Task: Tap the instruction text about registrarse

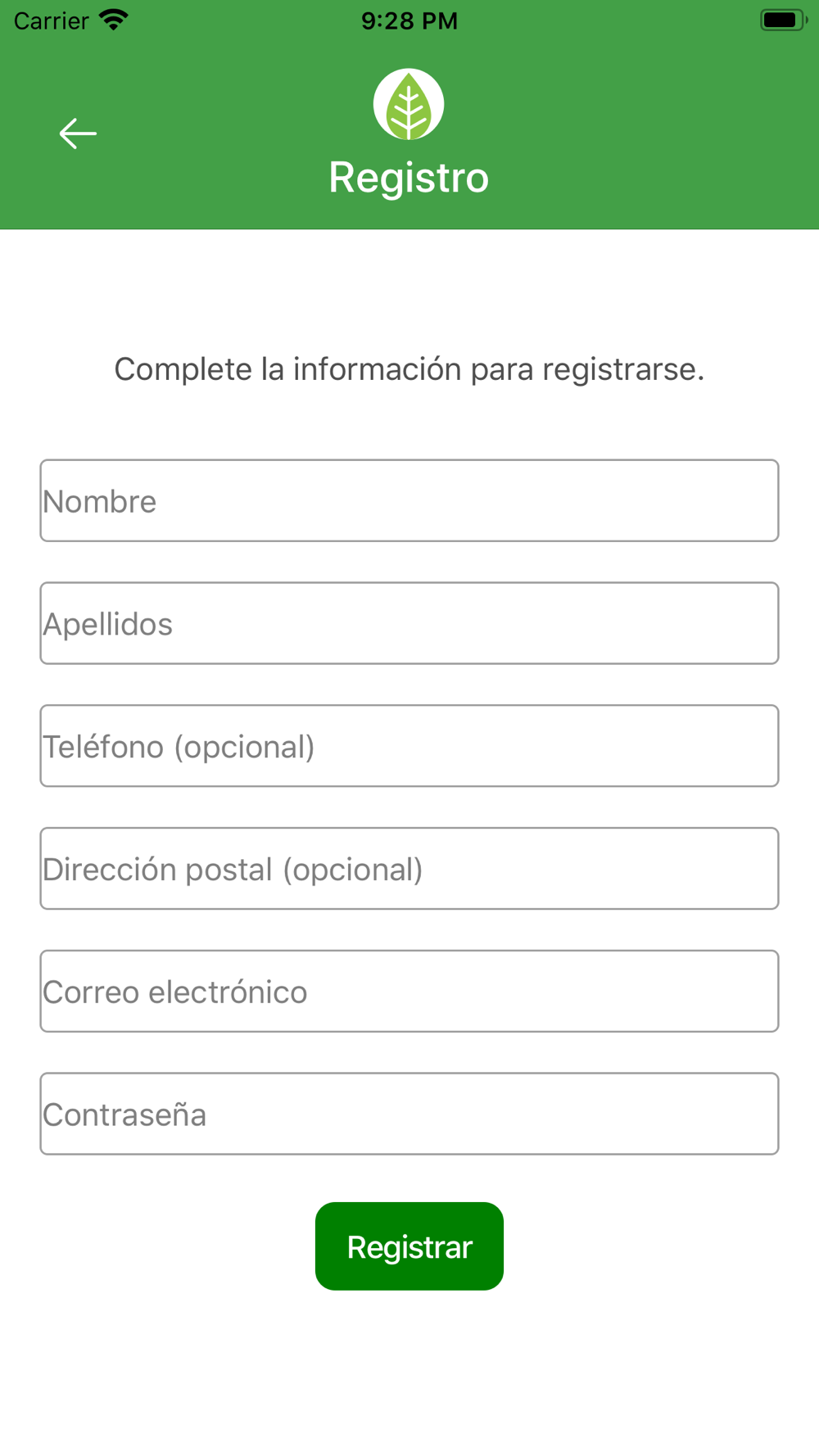Action: click(409, 369)
